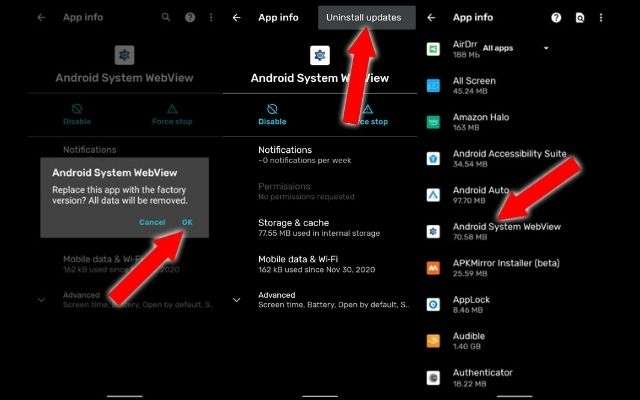Tap the AirDroid app icon at list top
Screen dimensions: 640x400
[433, 49]
